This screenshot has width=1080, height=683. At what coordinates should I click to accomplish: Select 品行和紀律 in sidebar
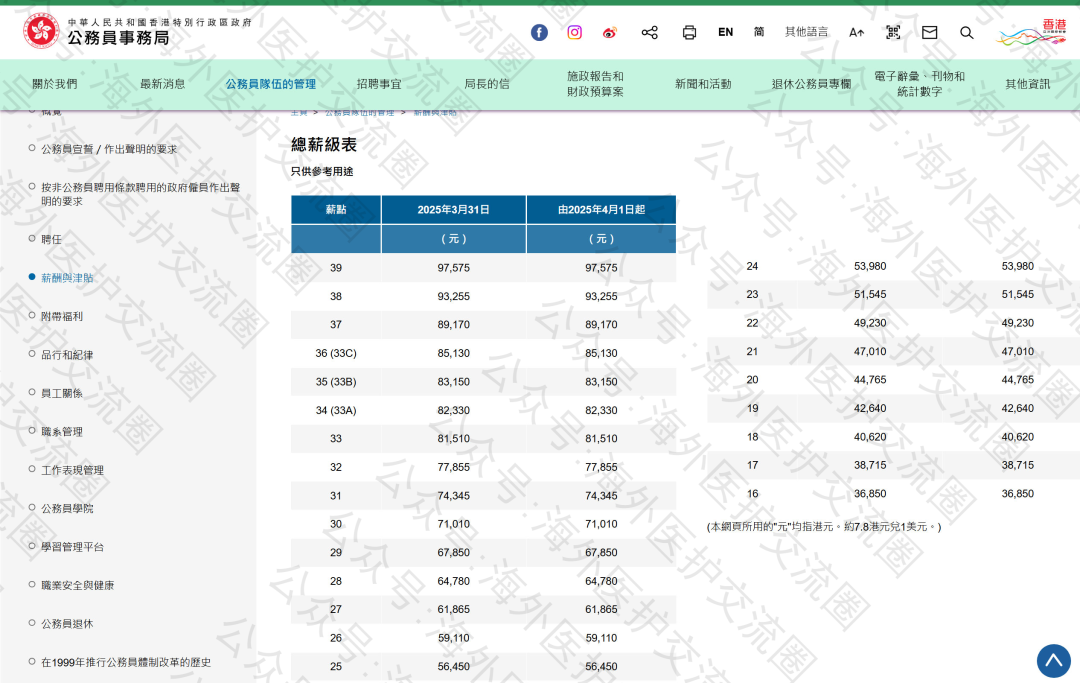point(67,355)
